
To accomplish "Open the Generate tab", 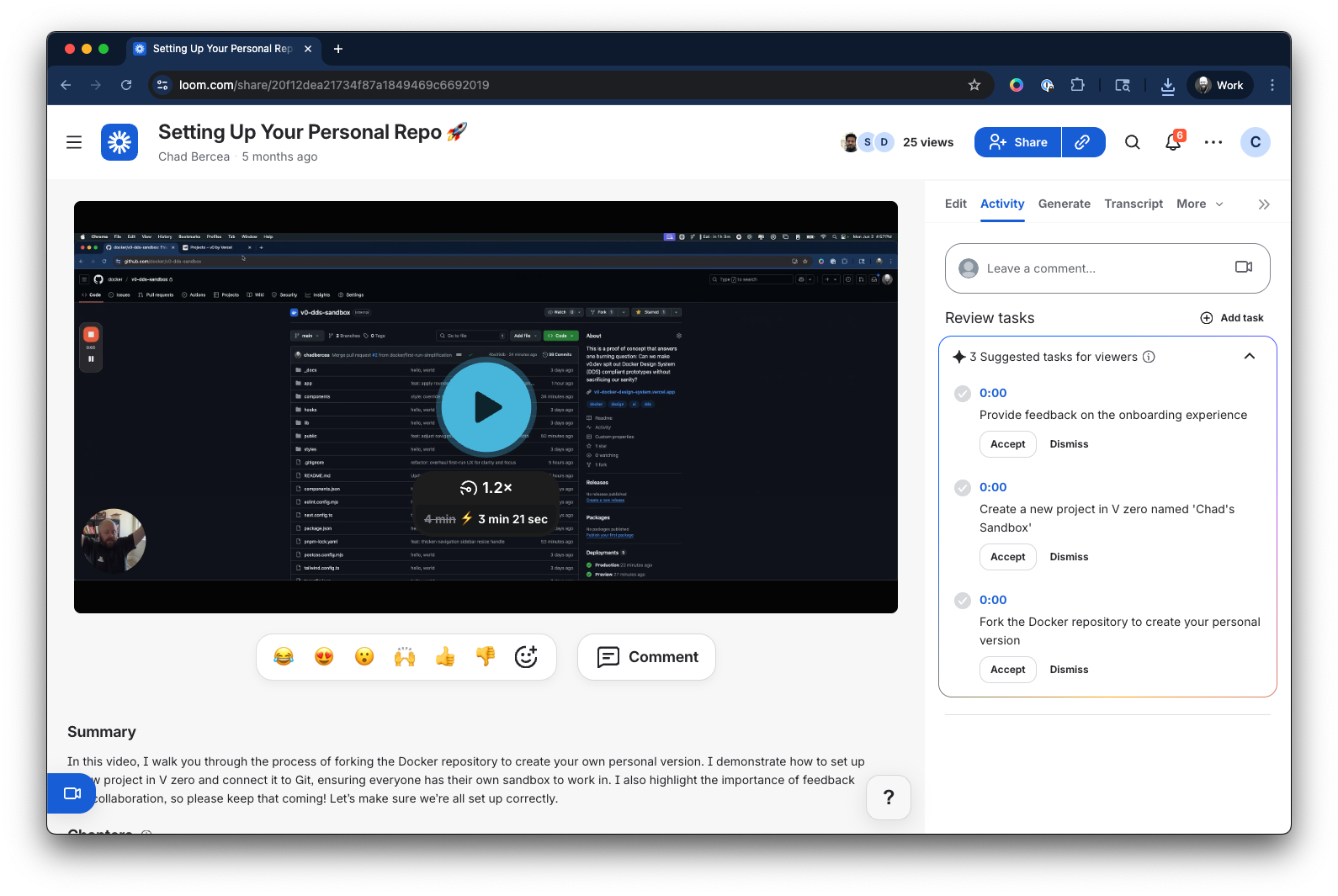I will pyautogui.click(x=1065, y=204).
